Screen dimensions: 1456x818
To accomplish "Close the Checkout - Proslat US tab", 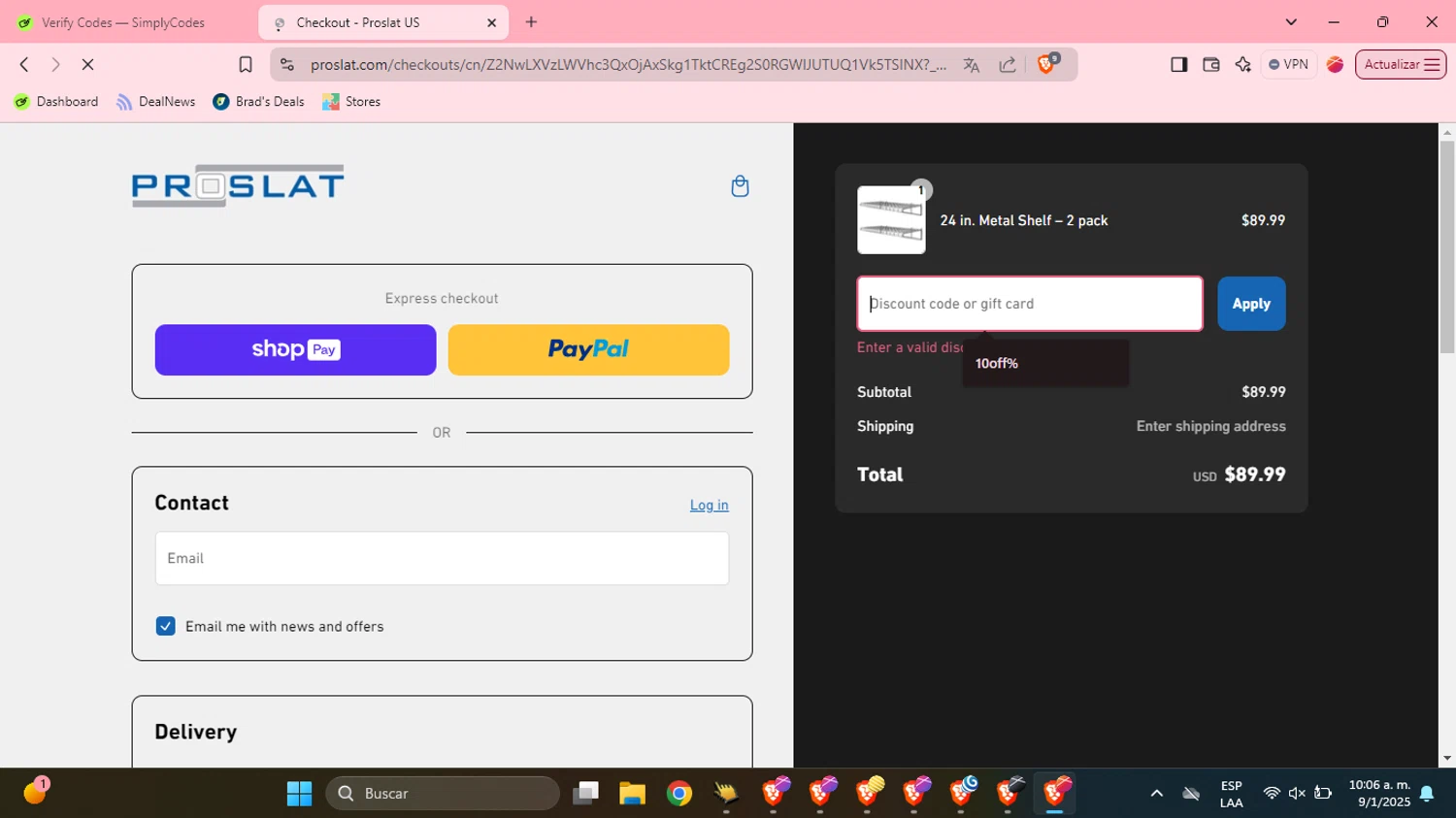I will click(x=491, y=22).
